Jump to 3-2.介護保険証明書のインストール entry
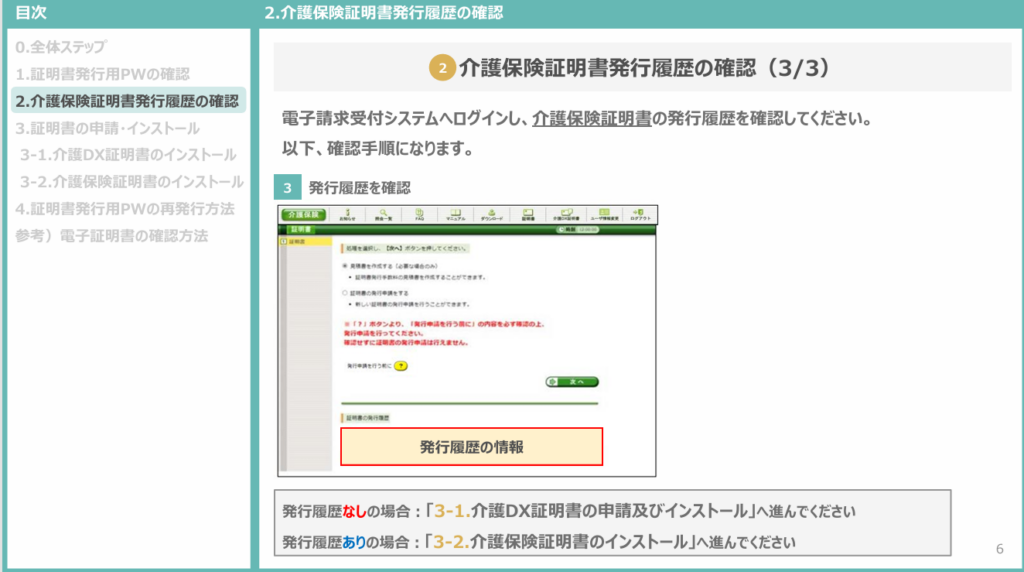The height and width of the screenshot is (572, 1024). pyautogui.click(x=132, y=182)
